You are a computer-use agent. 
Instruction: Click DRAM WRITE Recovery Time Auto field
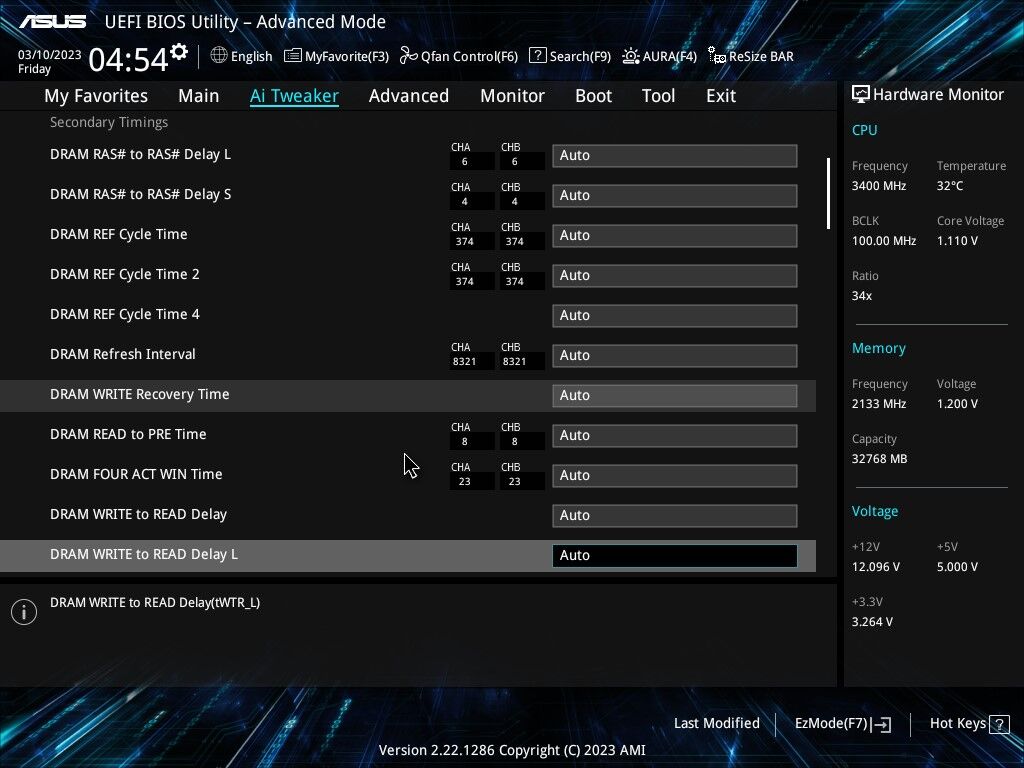click(x=675, y=395)
